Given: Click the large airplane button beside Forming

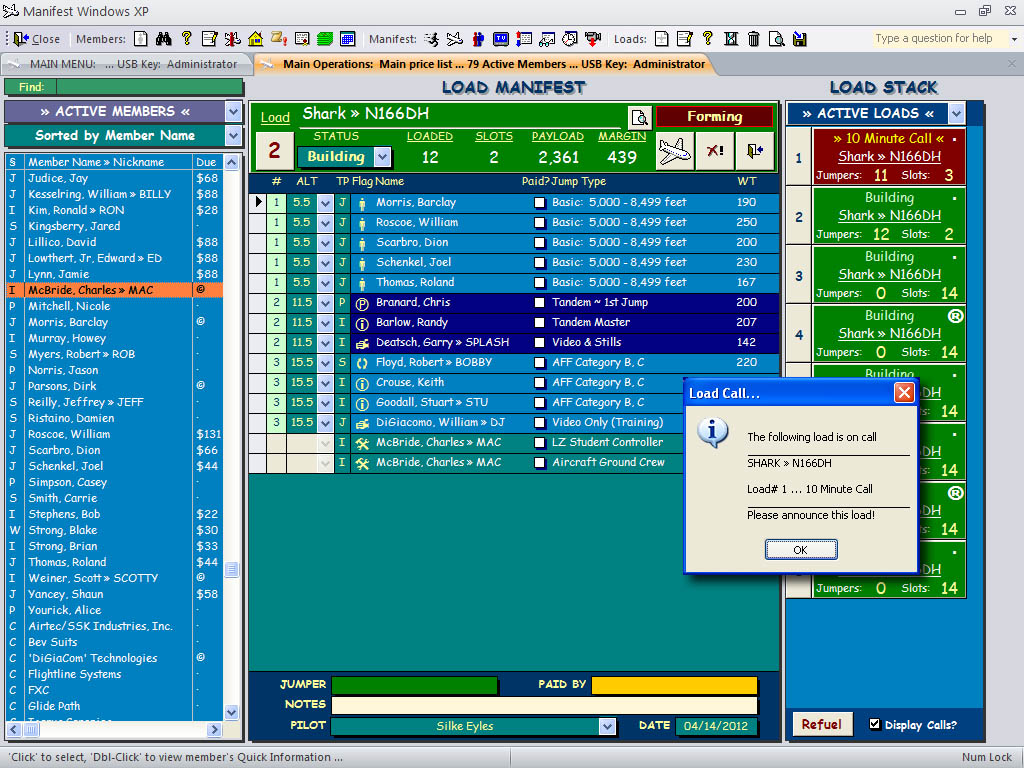Looking at the screenshot, I should [675, 151].
